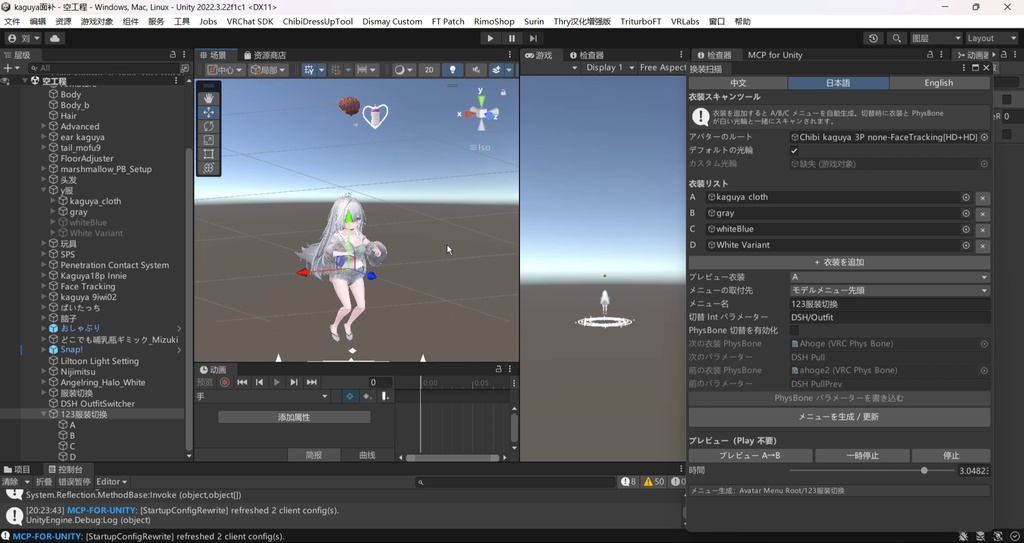Switch to the 资源商店 tab
Viewport: 1024px width, 543px height.
click(265, 55)
